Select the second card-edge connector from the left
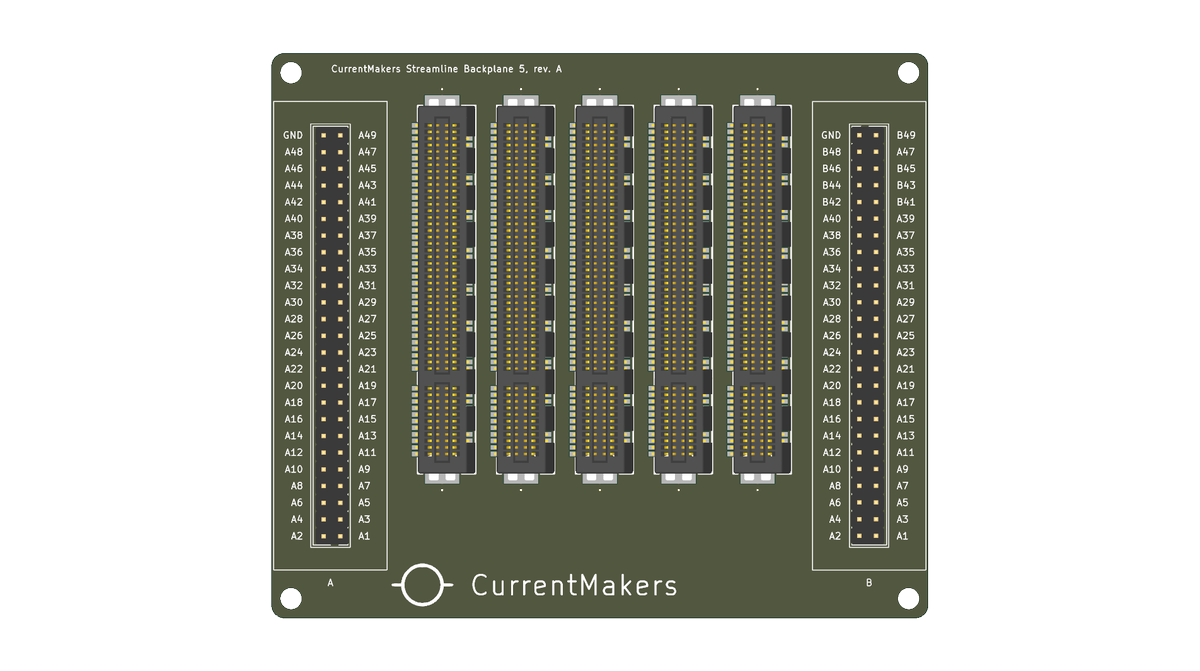Viewport: 1200px width, 671px height. (521, 290)
